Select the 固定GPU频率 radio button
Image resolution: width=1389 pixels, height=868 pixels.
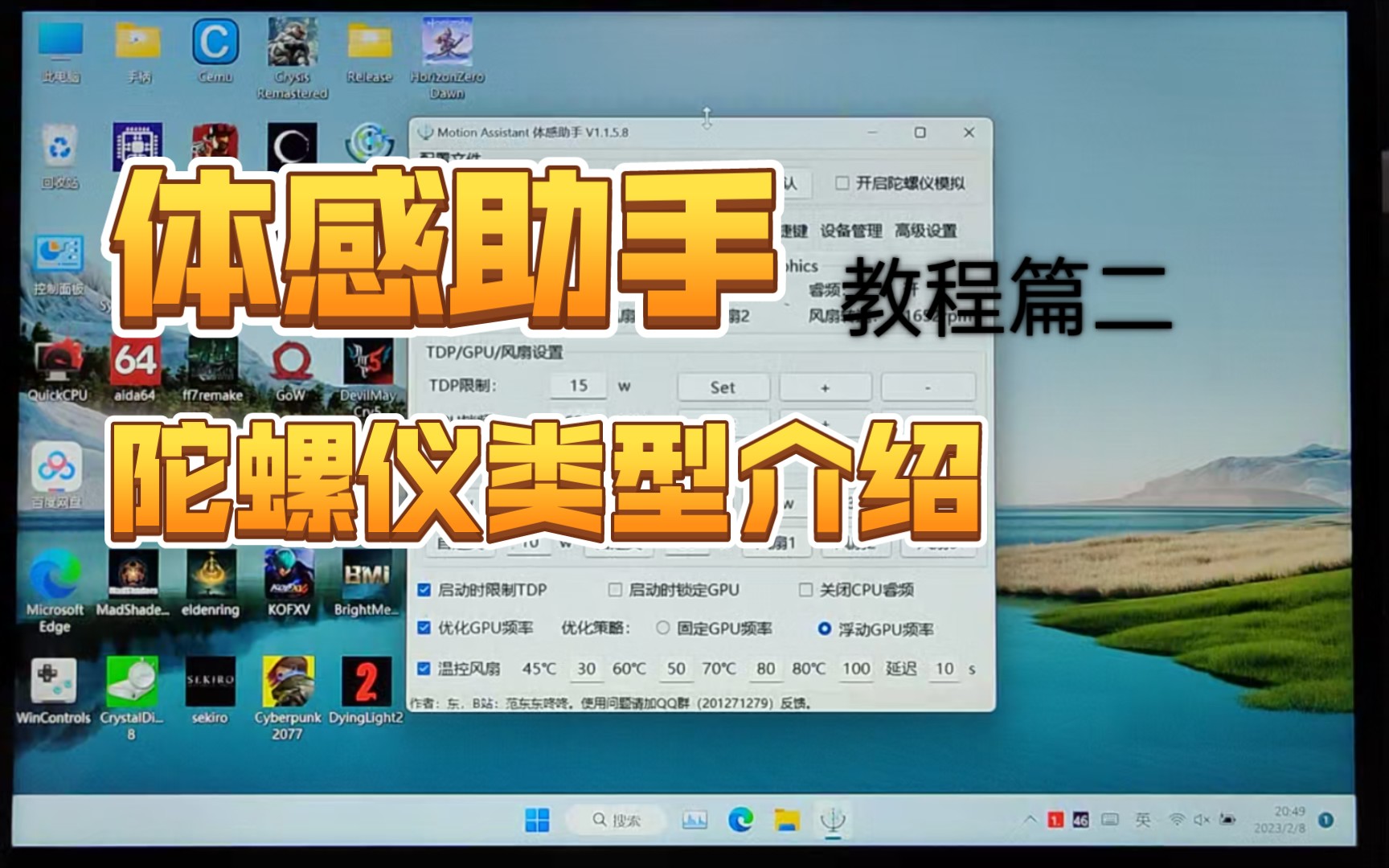point(662,628)
